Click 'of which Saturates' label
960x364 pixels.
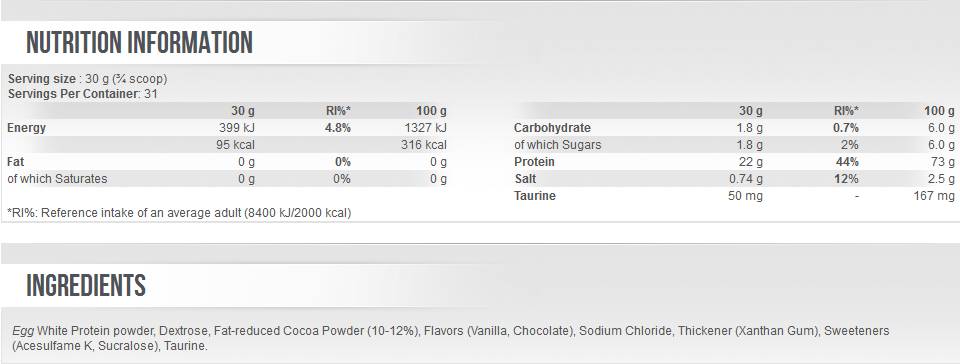pyautogui.click(x=57, y=179)
